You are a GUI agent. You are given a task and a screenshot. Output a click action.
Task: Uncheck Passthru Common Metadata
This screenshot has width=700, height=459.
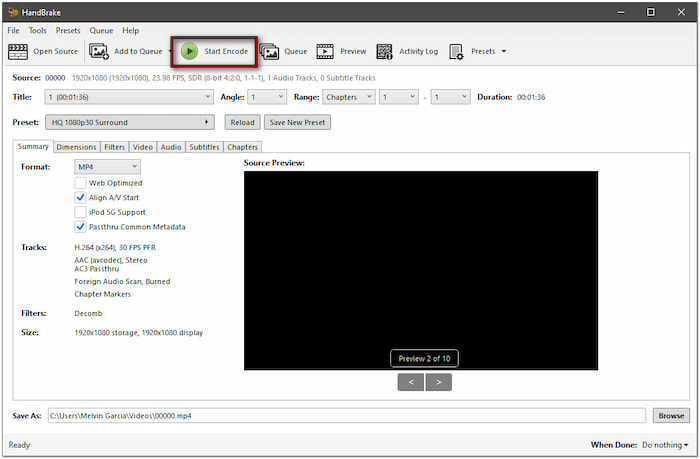[80, 227]
